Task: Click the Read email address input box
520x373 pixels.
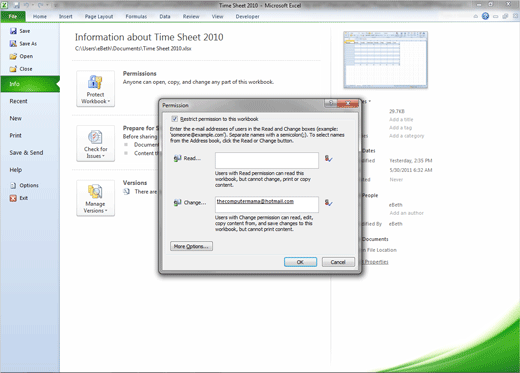Action: point(267,160)
